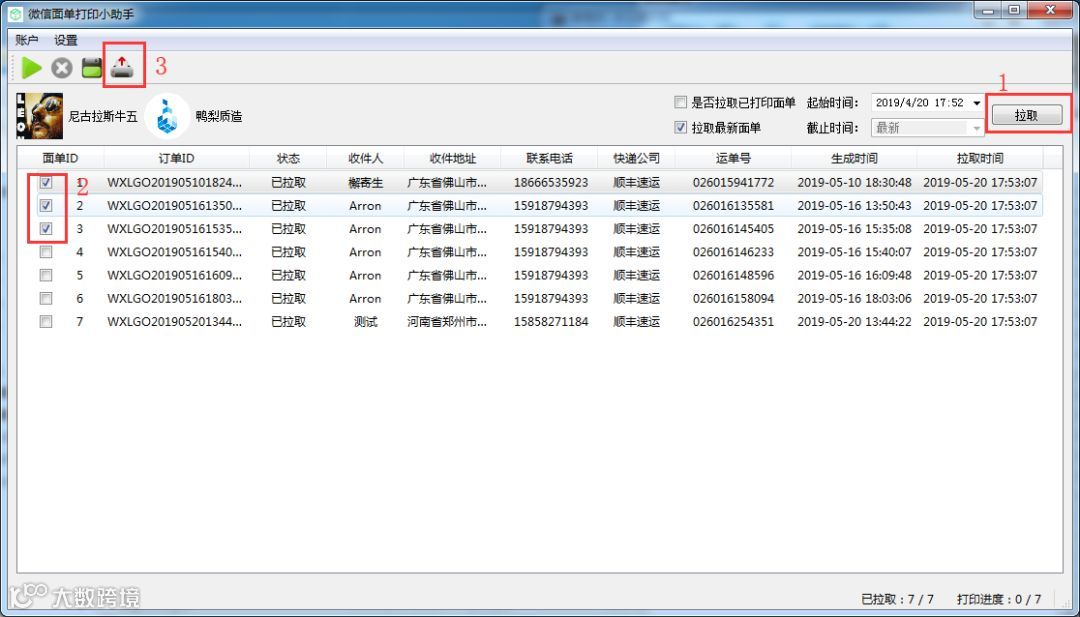Select order WXLGO201905161350...
The image size is (1080, 617).
coord(175,205)
